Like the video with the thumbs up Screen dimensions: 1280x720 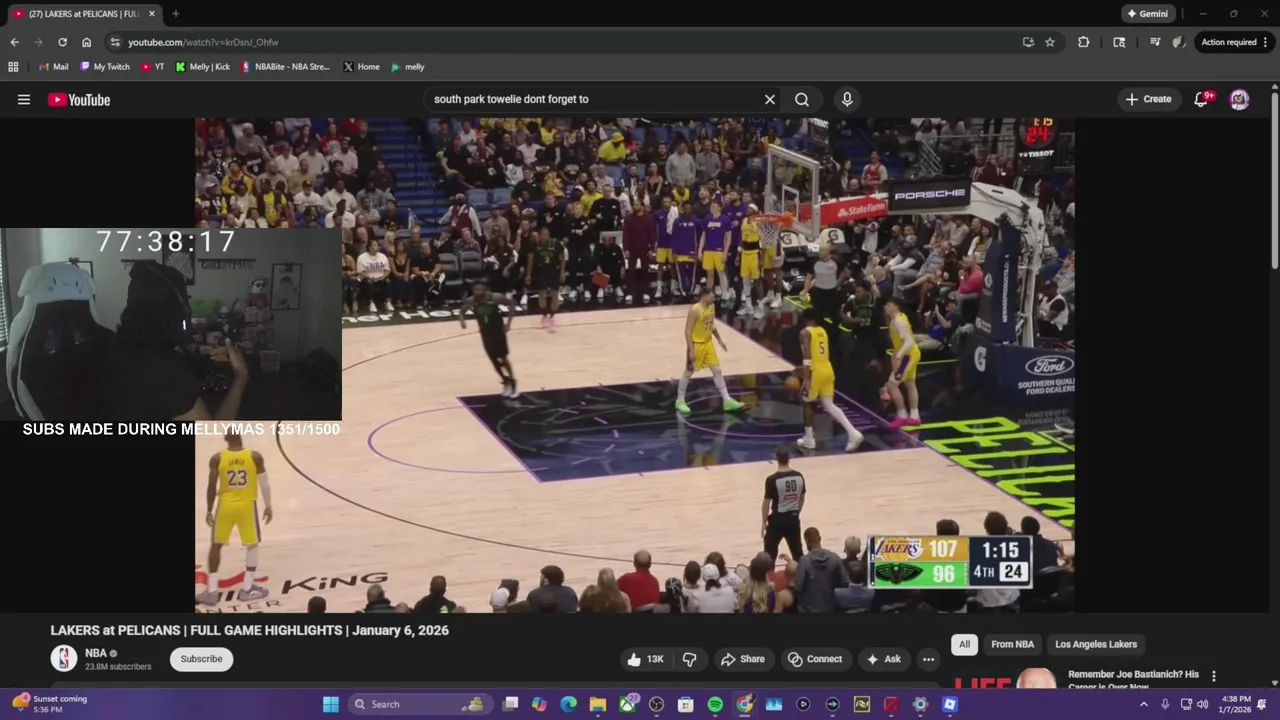pyautogui.click(x=646, y=659)
